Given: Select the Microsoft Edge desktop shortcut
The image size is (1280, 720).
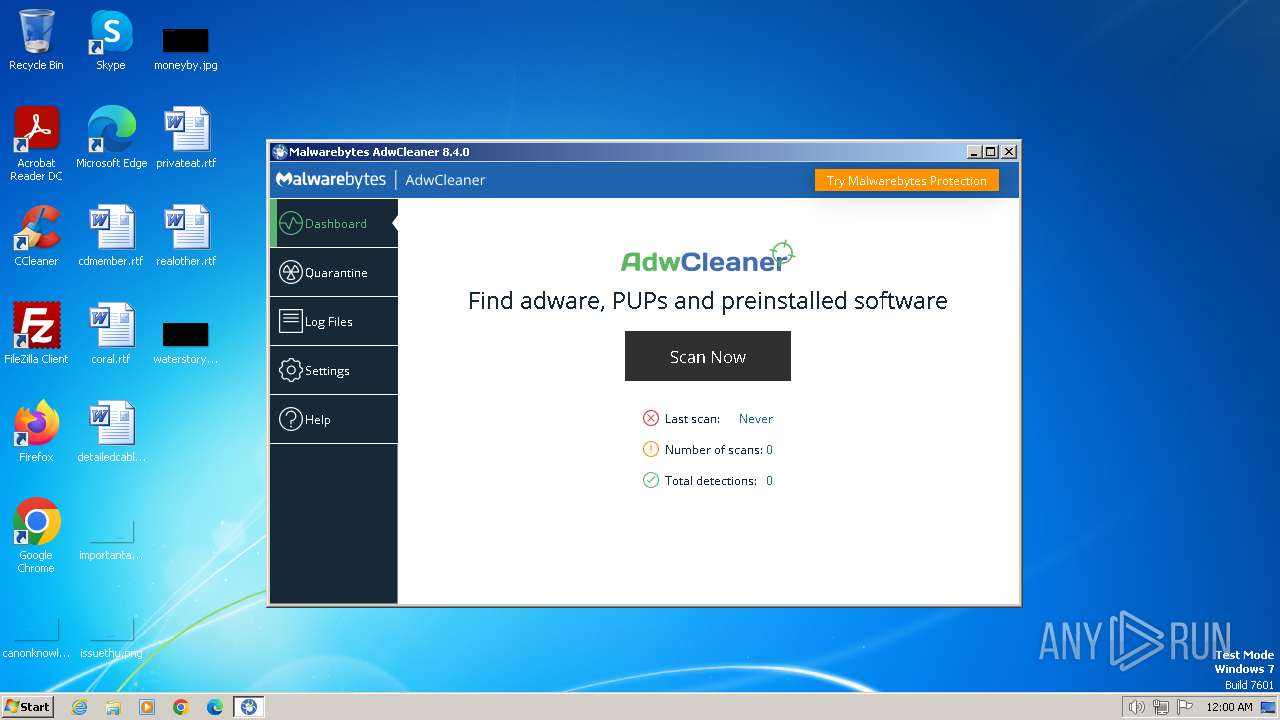Looking at the screenshot, I should click(x=111, y=138).
